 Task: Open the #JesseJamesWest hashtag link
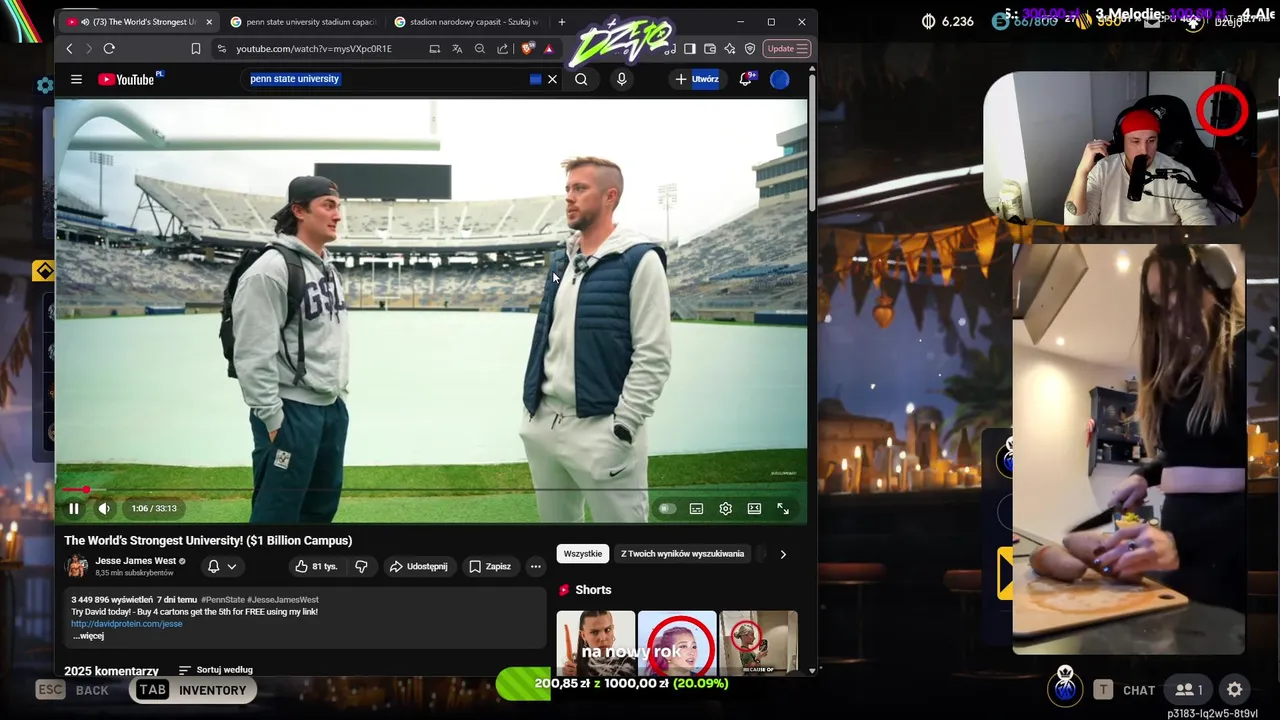[283, 600]
